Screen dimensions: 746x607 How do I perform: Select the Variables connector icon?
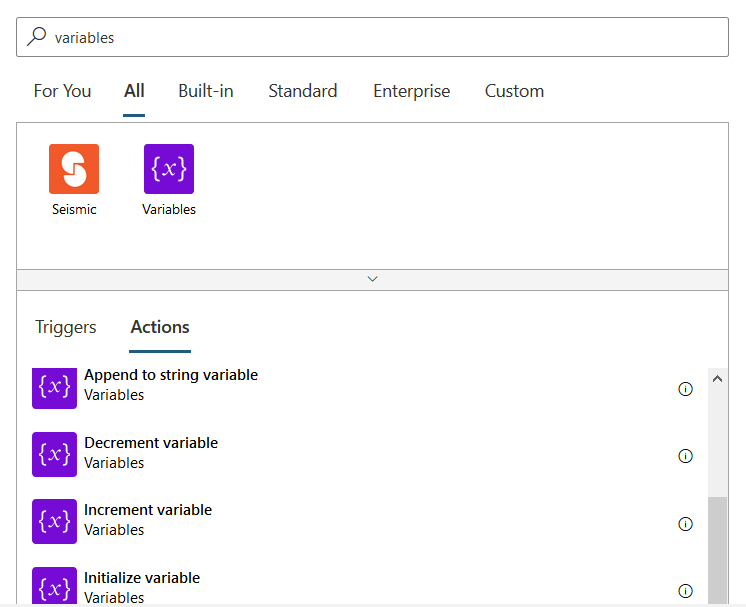pos(169,169)
